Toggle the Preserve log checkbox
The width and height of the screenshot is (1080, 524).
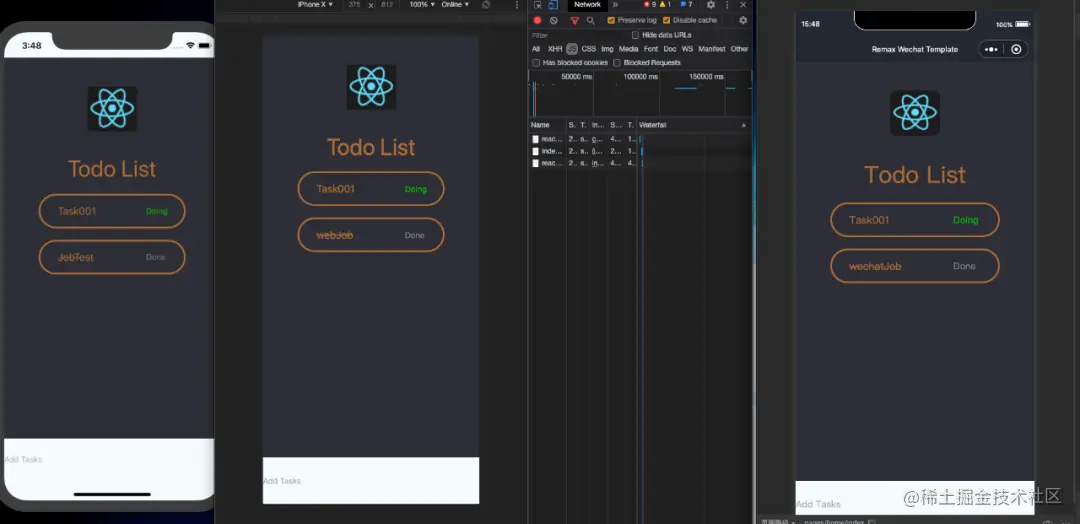point(611,21)
